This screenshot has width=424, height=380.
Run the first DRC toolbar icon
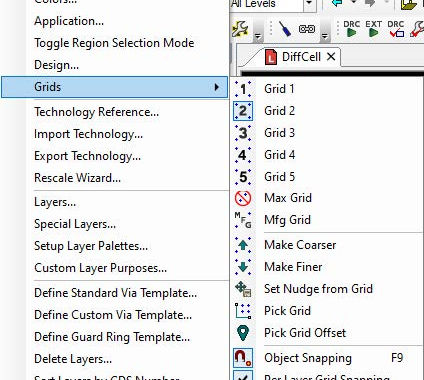point(351,29)
